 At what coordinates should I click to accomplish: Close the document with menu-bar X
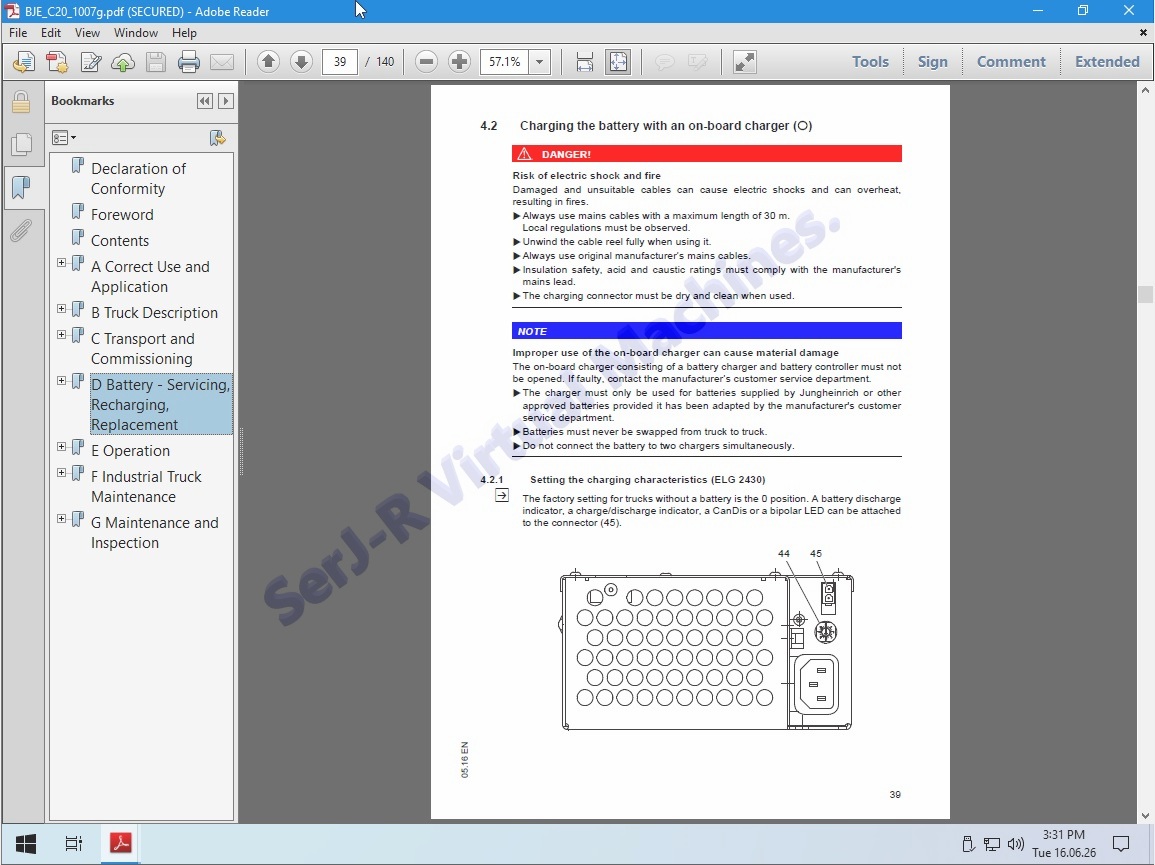coord(1143,32)
